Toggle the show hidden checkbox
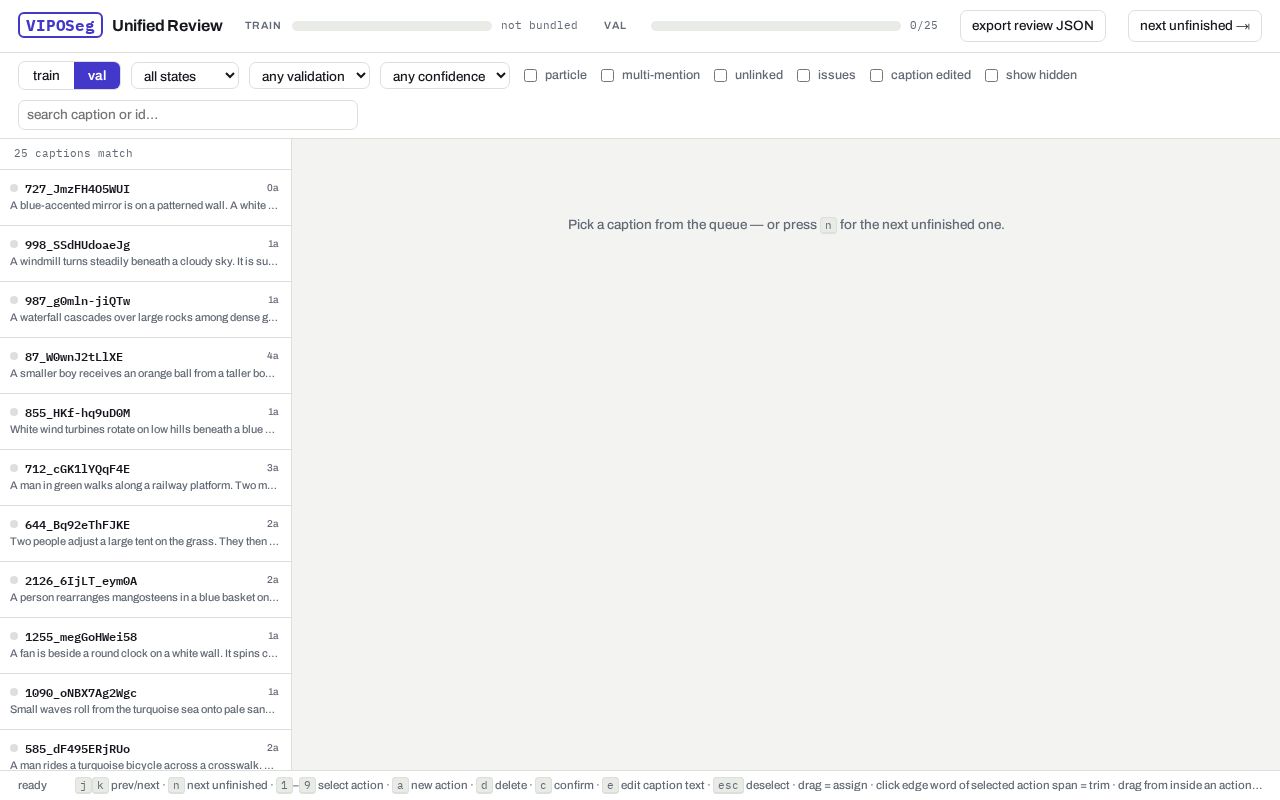Viewport: 1280px width, 800px height. coord(991,75)
